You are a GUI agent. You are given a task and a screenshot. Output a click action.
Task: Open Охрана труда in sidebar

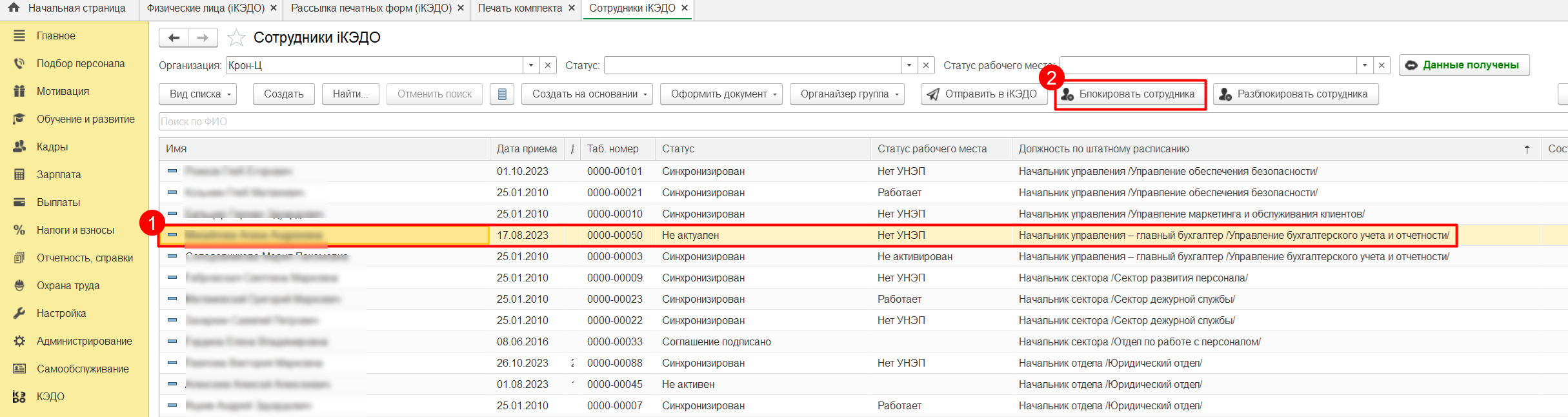coord(68,285)
